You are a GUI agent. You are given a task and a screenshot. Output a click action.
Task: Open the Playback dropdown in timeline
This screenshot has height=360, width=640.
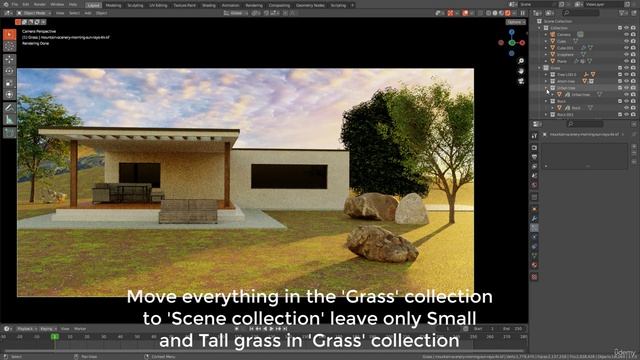(26, 329)
